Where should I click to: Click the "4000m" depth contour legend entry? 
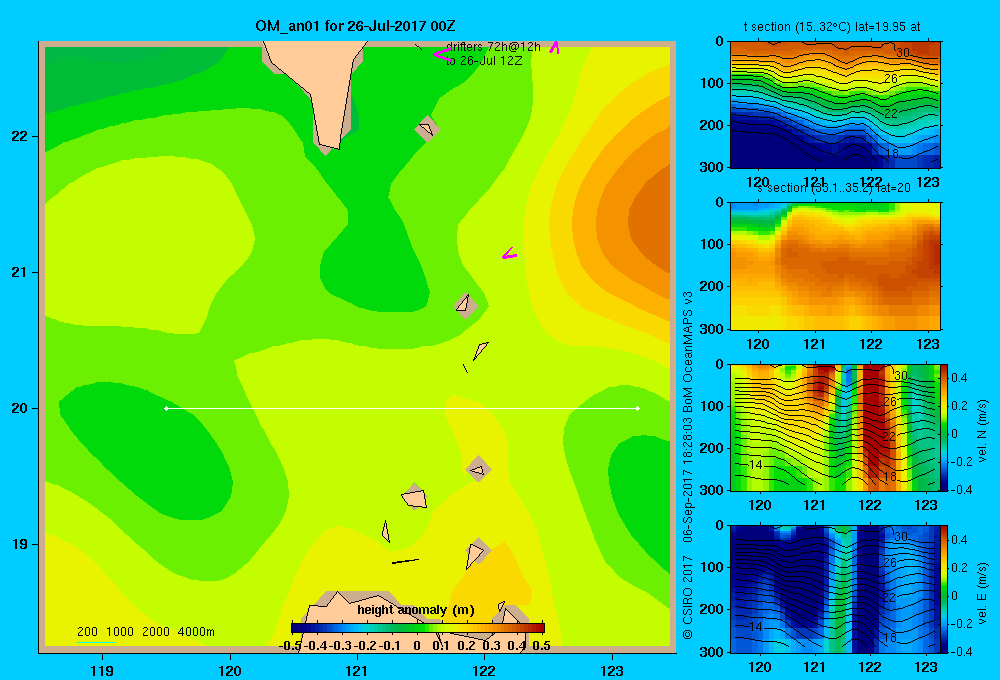196,632
